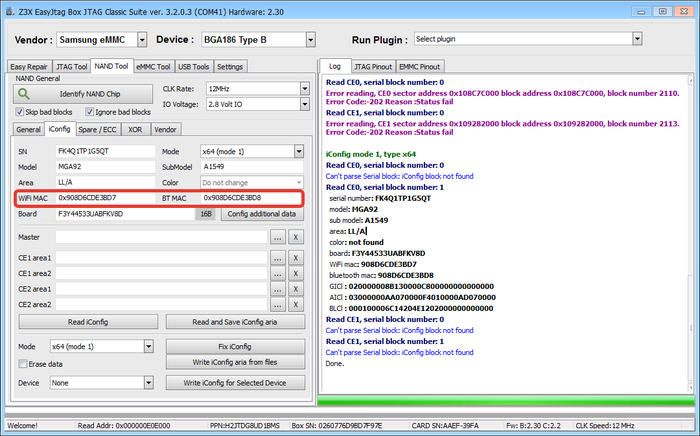The image size is (700, 436).
Task: Switch to the Easy Repair tab
Action: pyautogui.click(x=29, y=66)
